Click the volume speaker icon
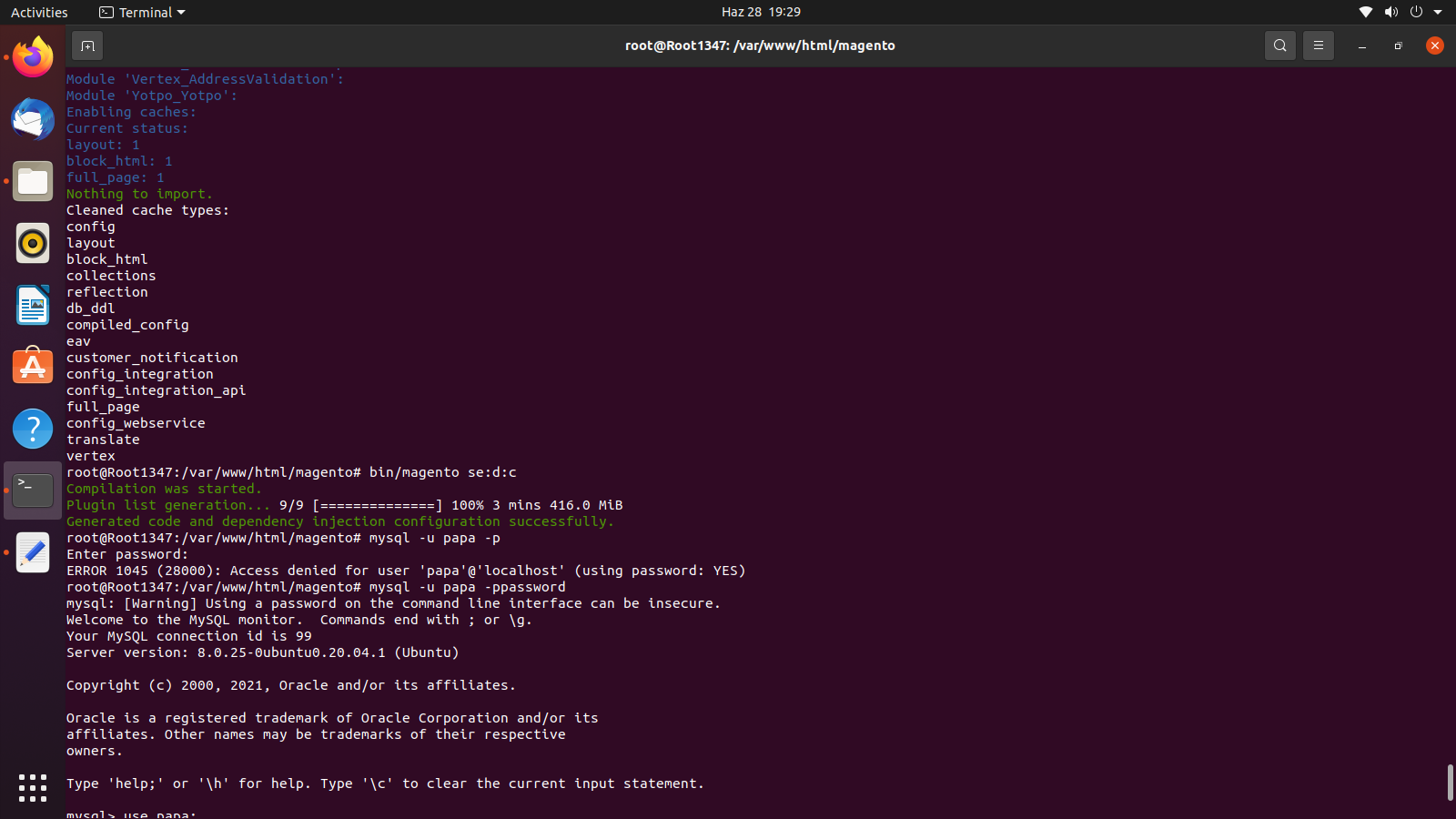This screenshot has height=819, width=1456. point(1390,12)
